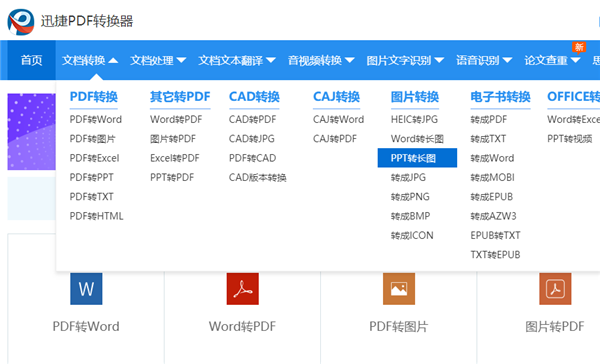Choose HEIC转JPG under 图片转换
This screenshot has width=600, height=364.
coord(414,119)
